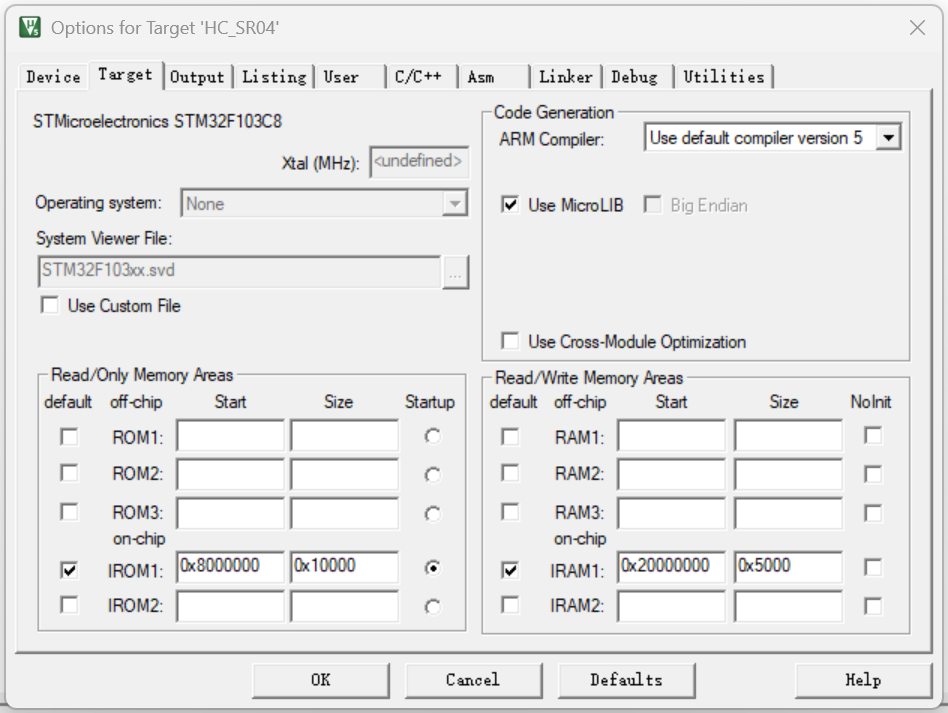This screenshot has width=948, height=713.
Task: Click the ROM1 Size field
Action: pyautogui.click(x=344, y=435)
